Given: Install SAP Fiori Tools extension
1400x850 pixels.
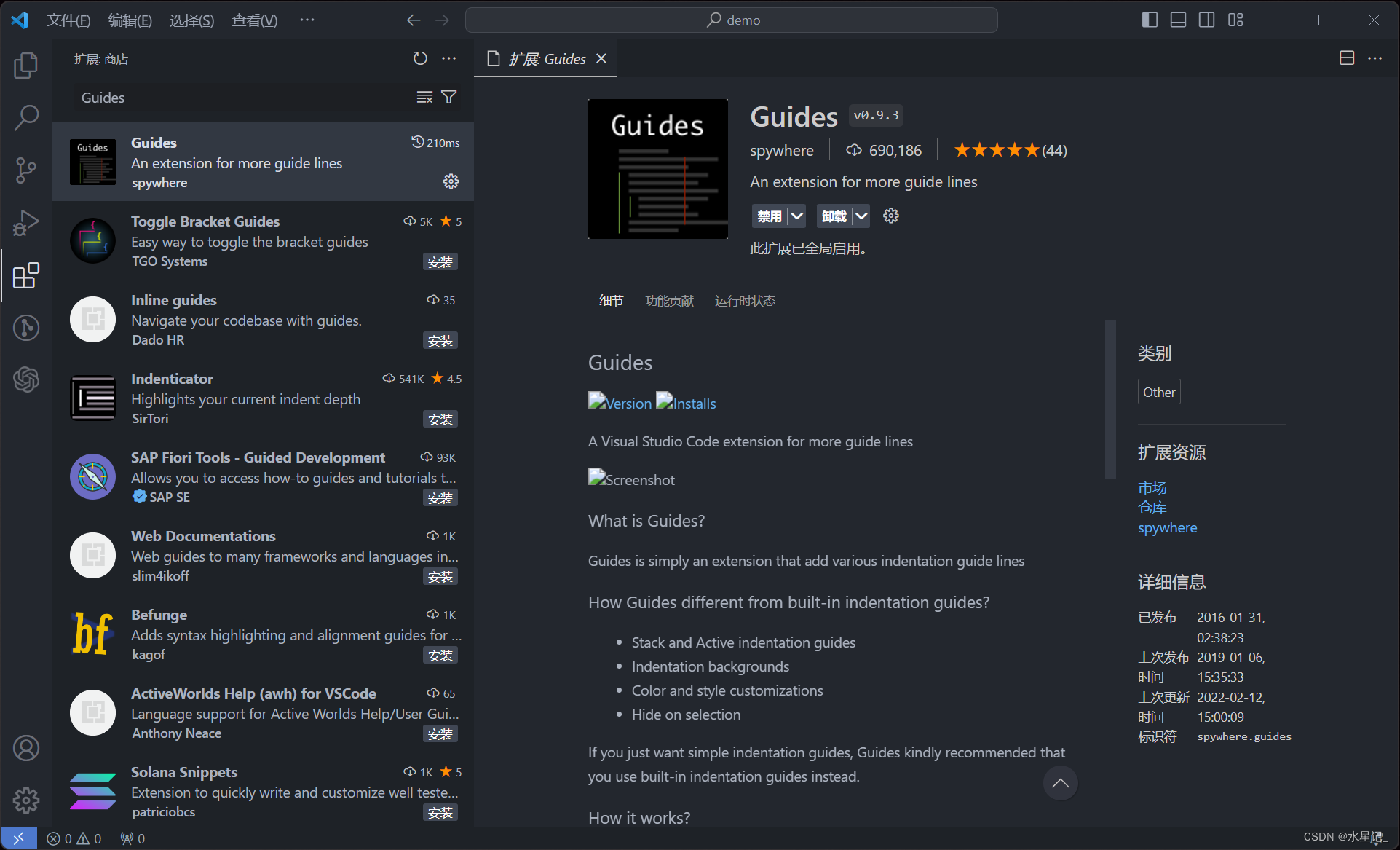Looking at the screenshot, I should pyautogui.click(x=440, y=498).
